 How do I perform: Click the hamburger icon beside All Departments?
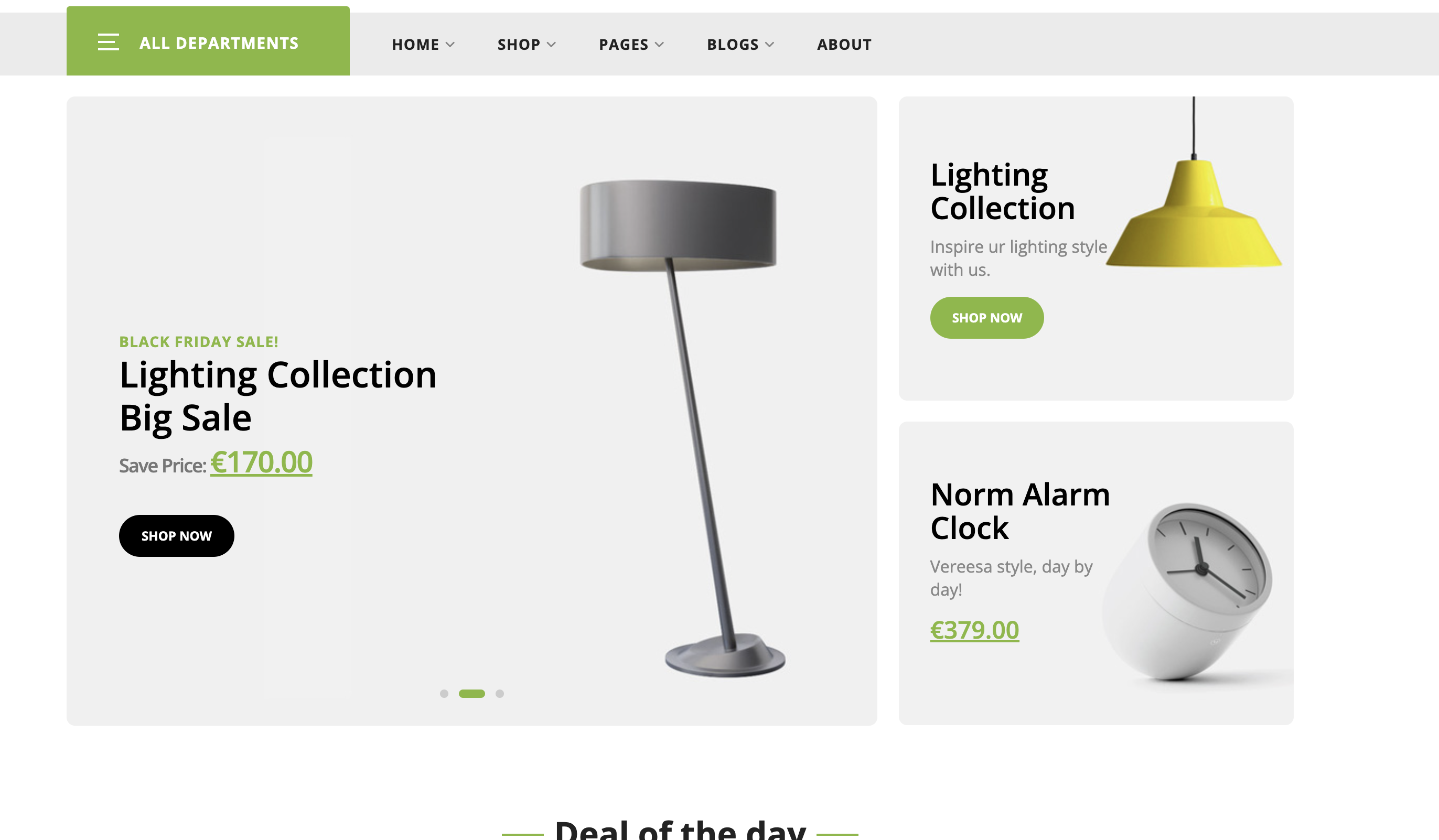coord(109,42)
